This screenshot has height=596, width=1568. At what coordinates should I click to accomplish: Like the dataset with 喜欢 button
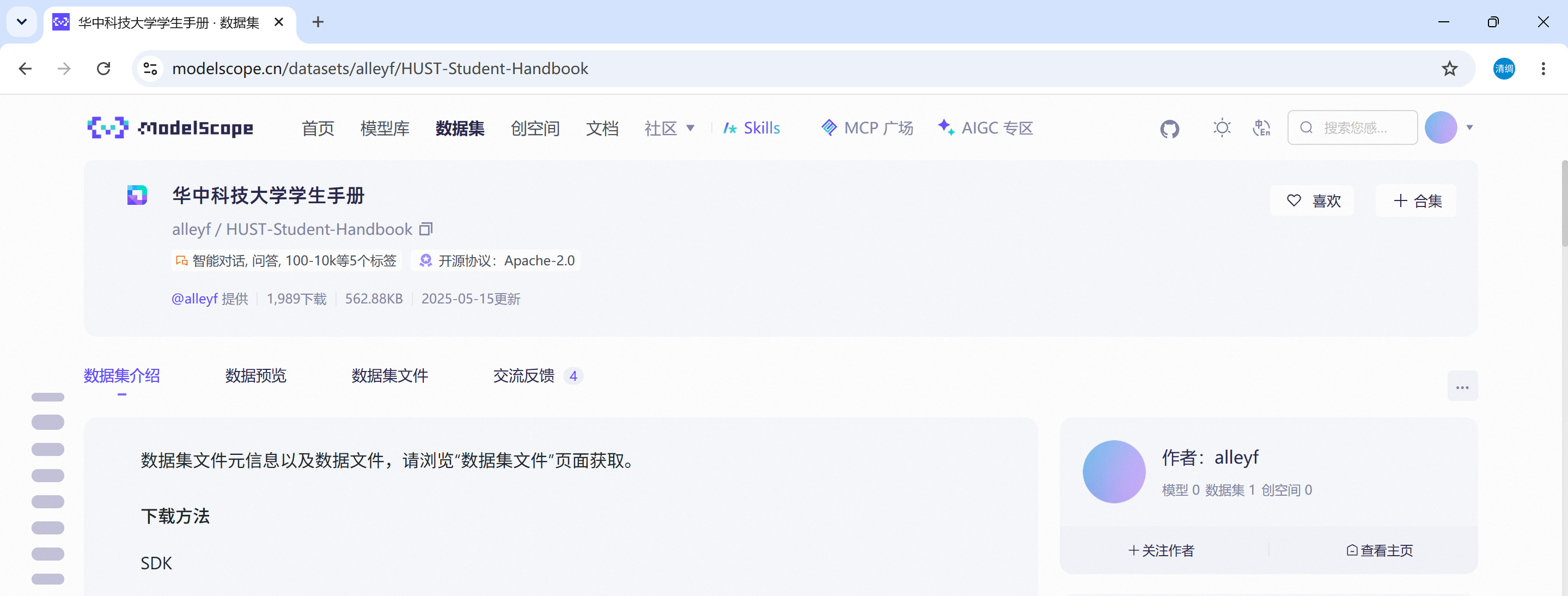click(x=1311, y=201)
